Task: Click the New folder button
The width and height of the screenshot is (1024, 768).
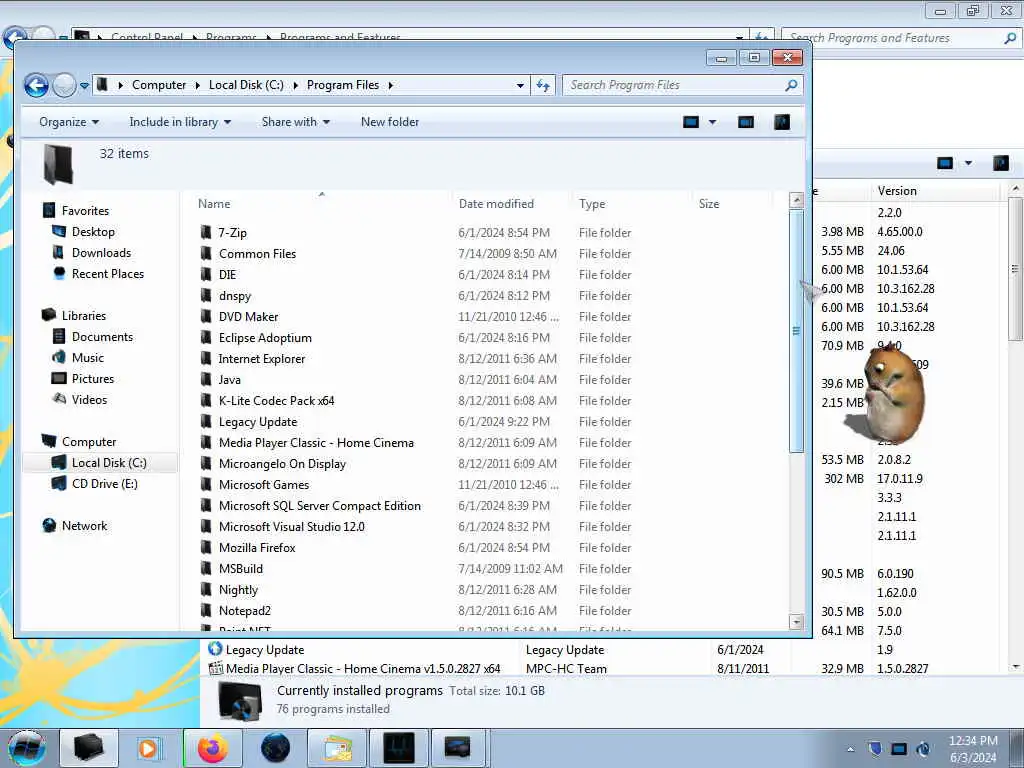Action: [x=390, y=122]
